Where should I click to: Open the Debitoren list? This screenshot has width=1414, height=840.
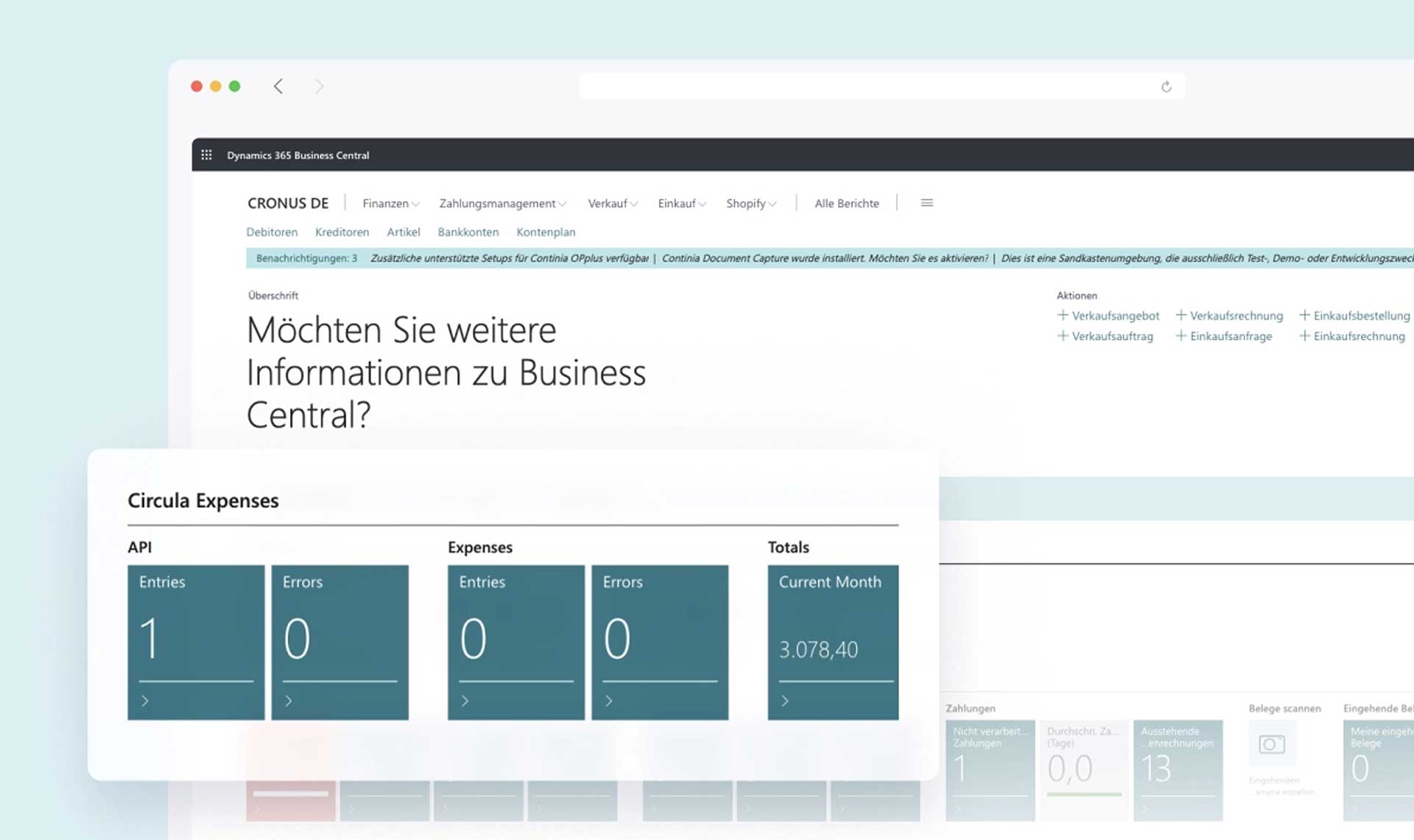point(272,232)
